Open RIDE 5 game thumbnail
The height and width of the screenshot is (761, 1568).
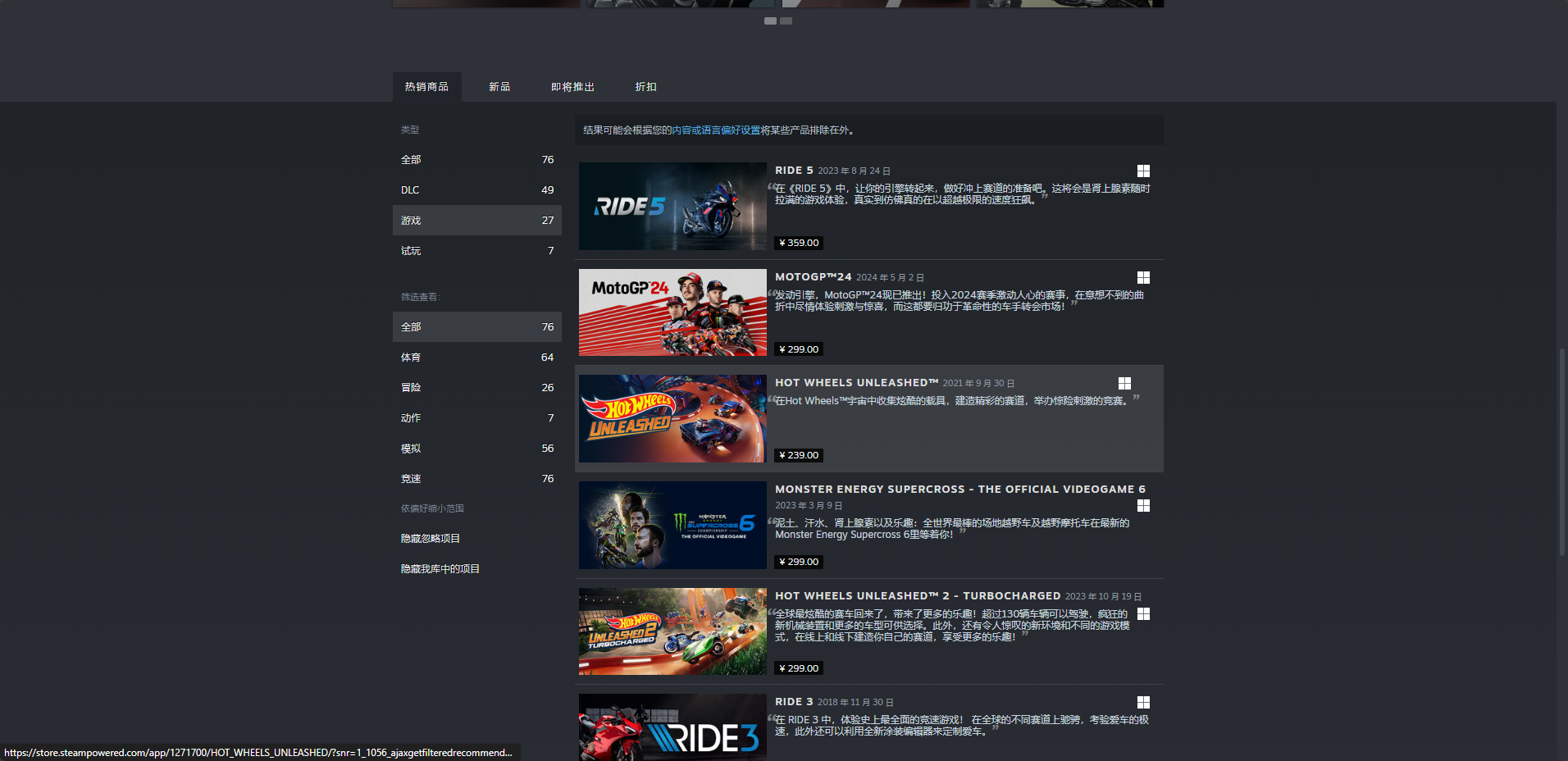pyautogui.click(x=672, y=206)
